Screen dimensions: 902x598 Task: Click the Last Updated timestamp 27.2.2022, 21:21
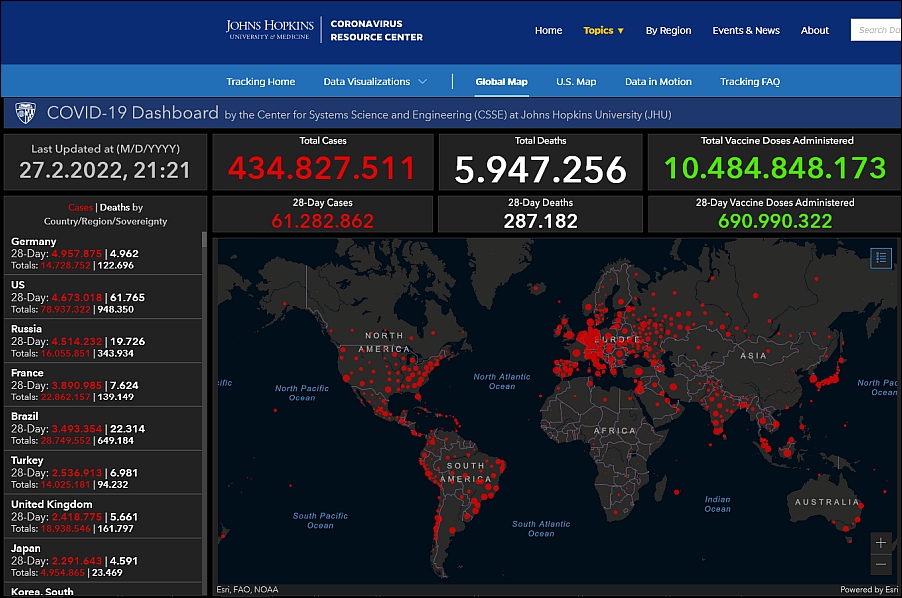click(x=105, y=170)
